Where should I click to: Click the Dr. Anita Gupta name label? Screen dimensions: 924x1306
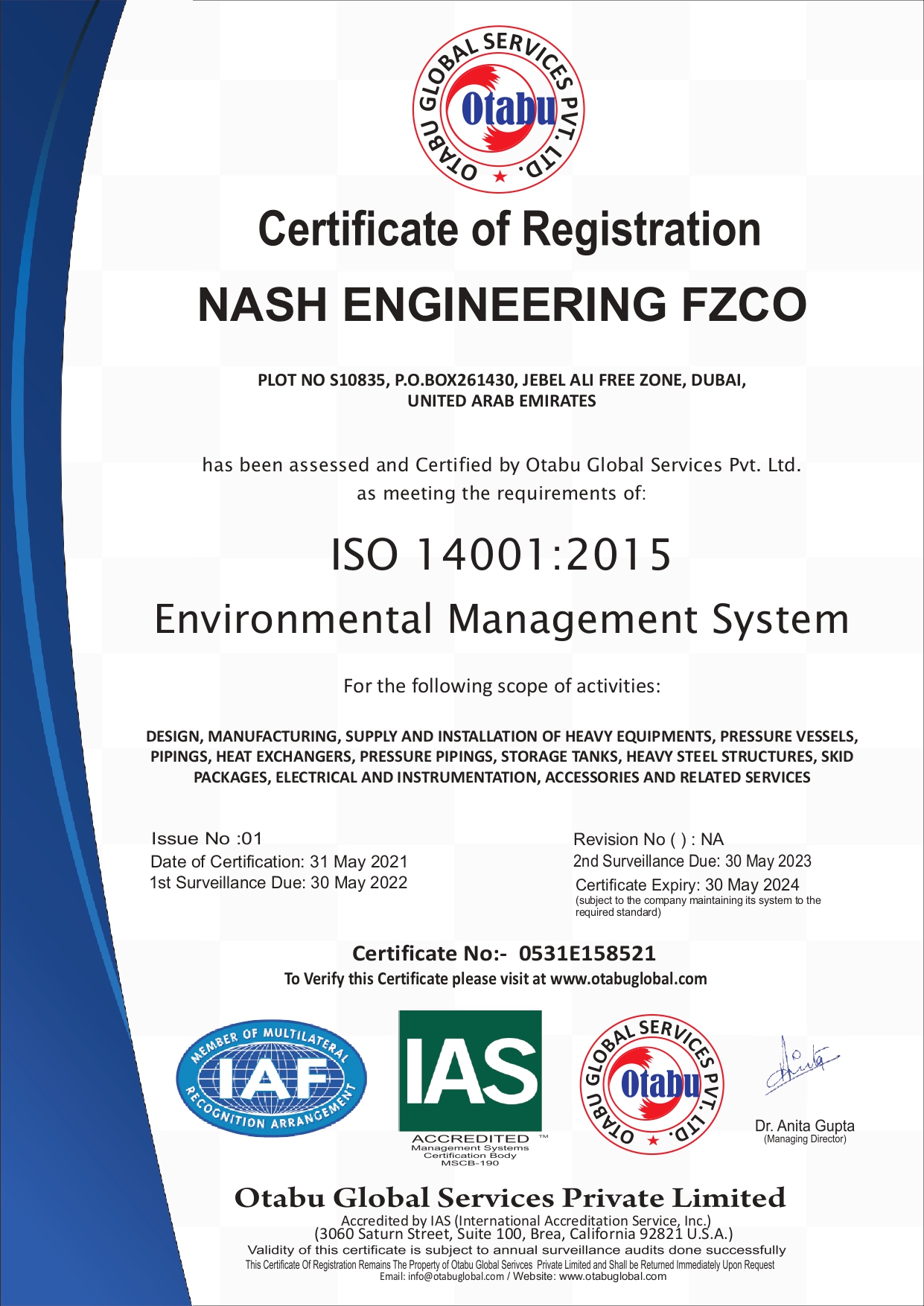804,1126
